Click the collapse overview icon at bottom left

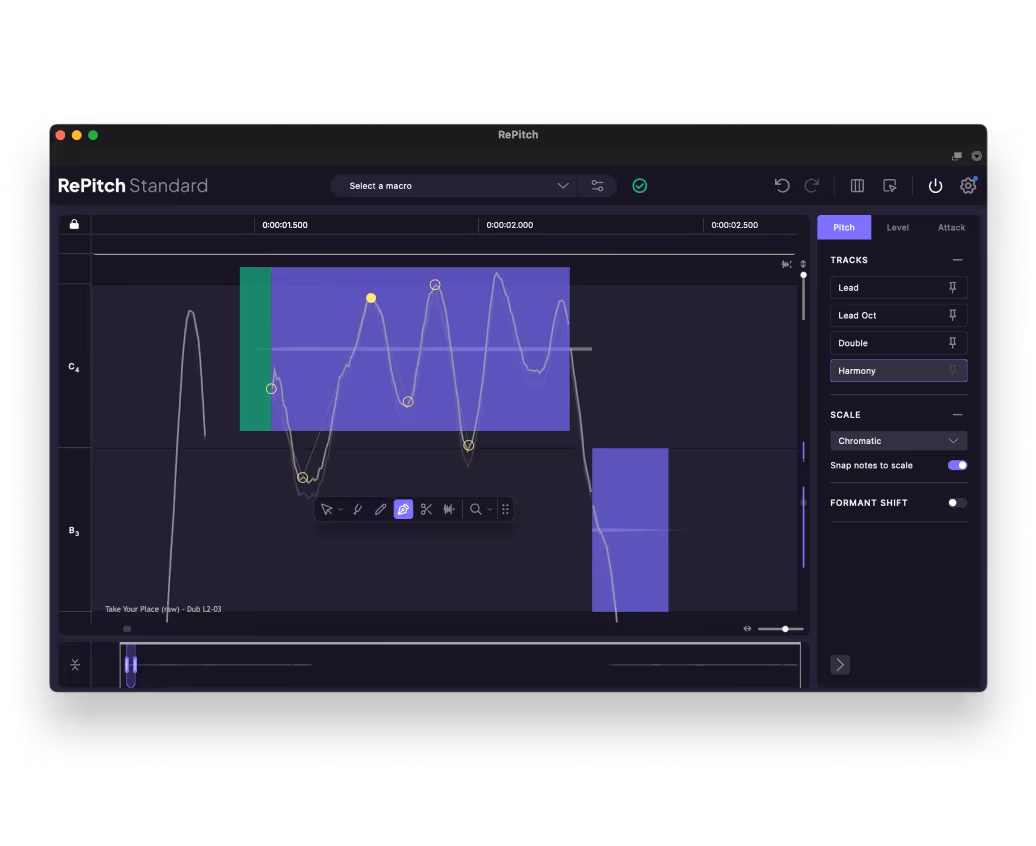(75, 665)
